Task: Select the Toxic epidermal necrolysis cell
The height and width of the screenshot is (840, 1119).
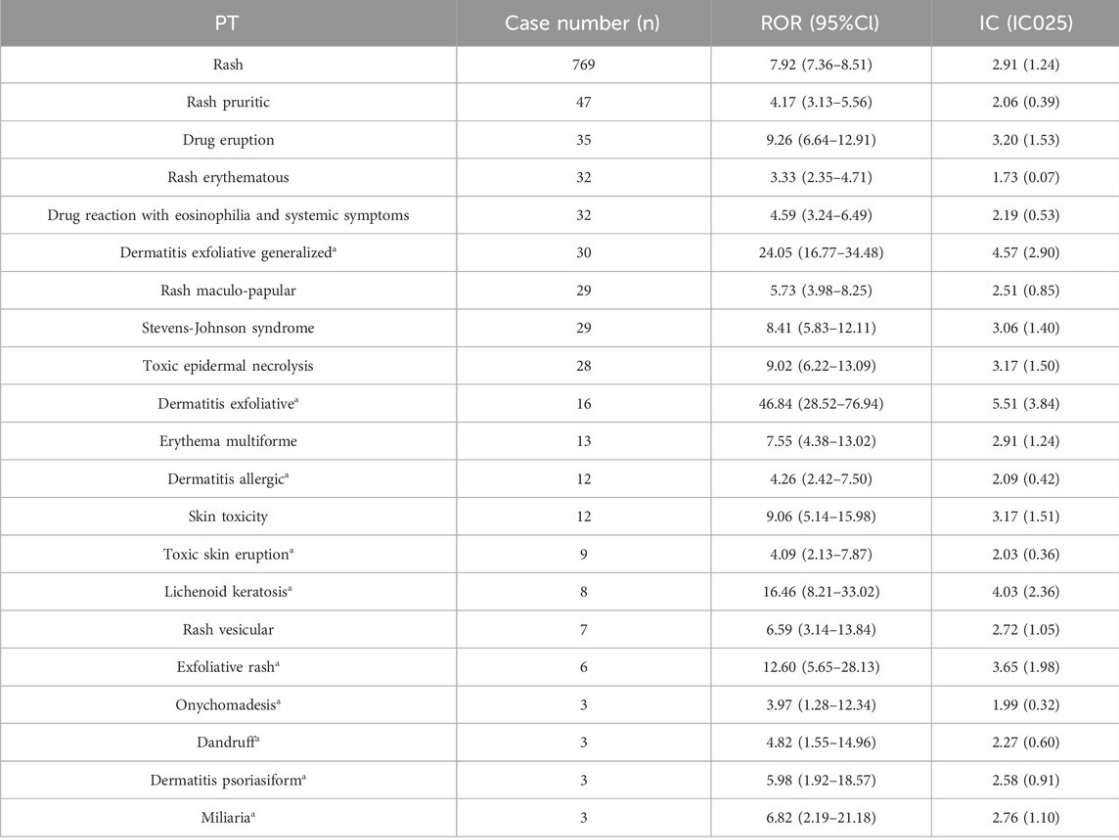Action: pyautogui.click(x=228, y=366)
